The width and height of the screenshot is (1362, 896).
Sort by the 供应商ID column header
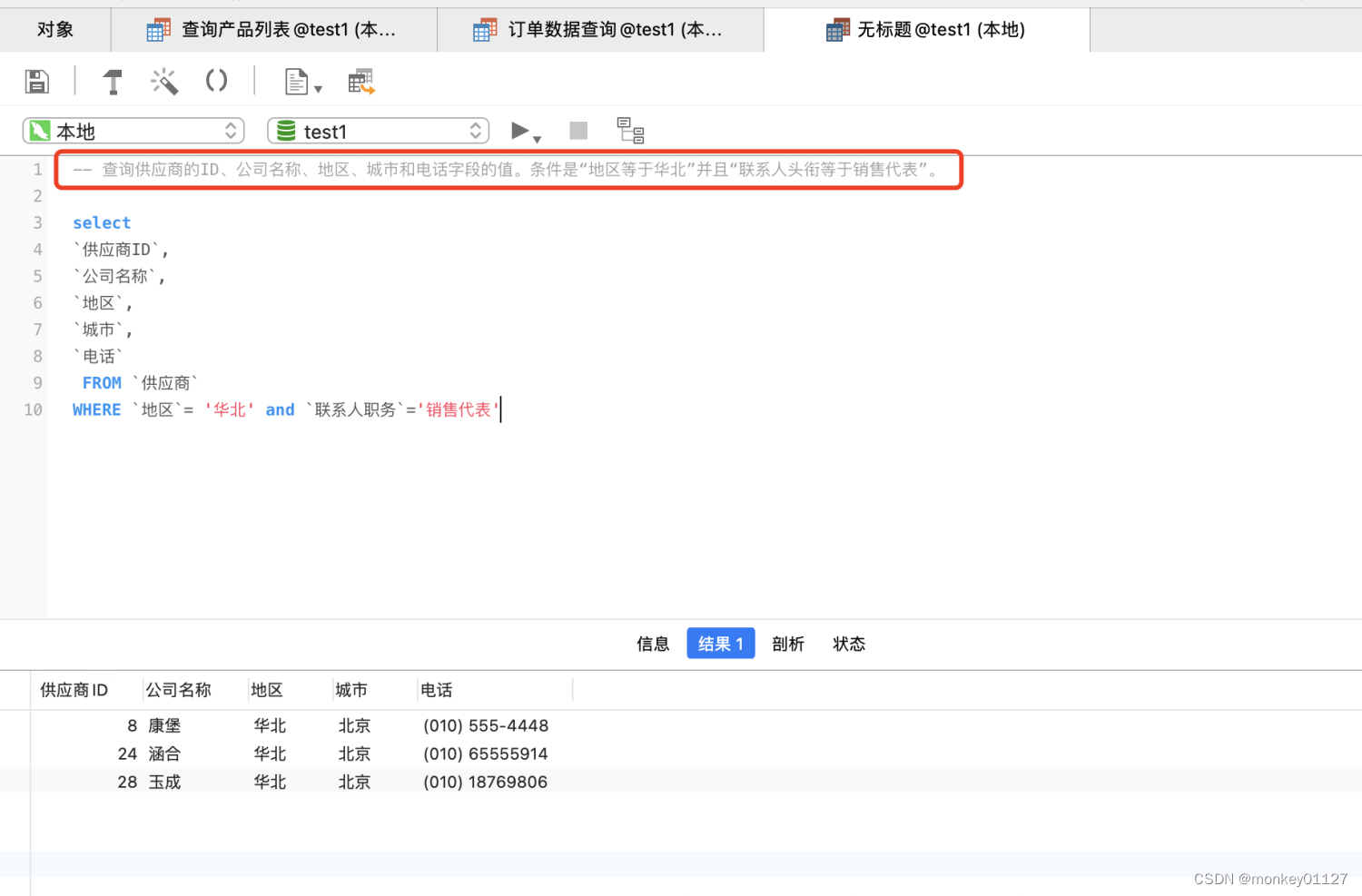[86, 690]
